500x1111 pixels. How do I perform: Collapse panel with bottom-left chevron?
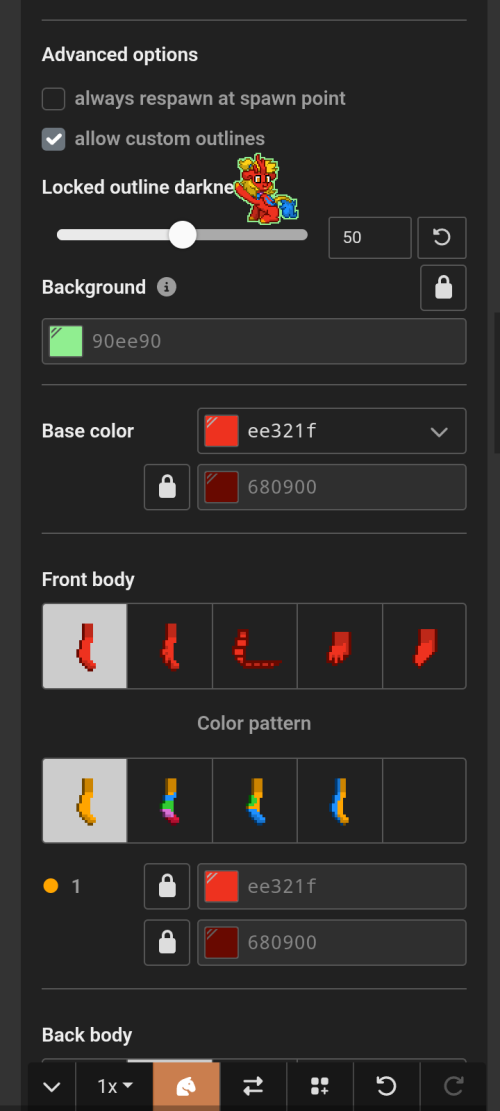point(52,1086)
